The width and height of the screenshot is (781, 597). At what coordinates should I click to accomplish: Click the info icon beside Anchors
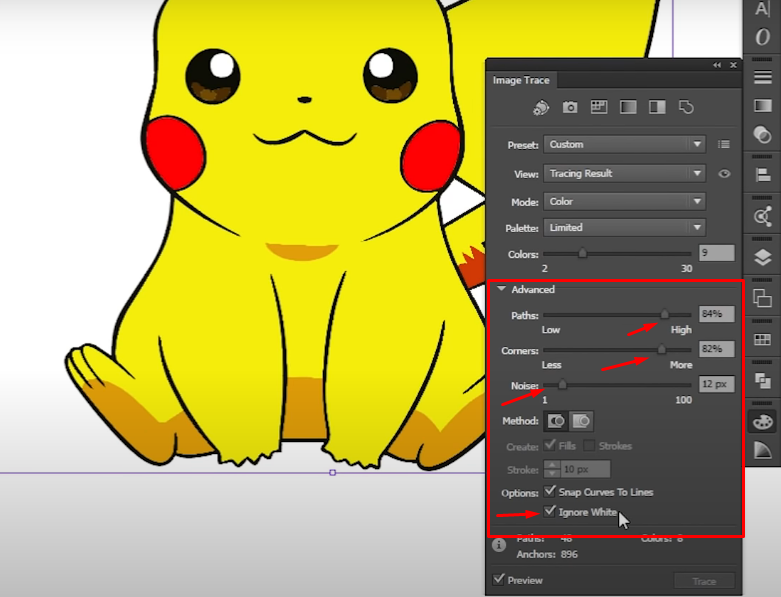click(x=499, y=545)
